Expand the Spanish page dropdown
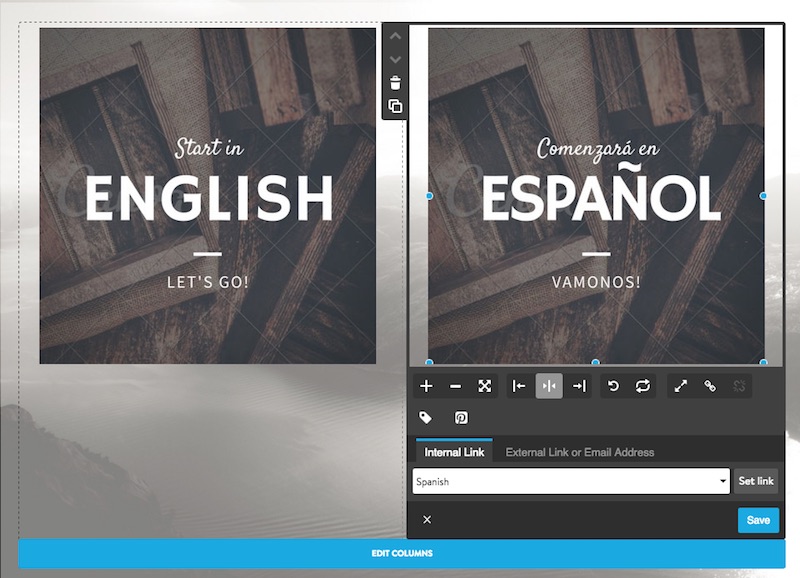The image size is (800, 578). click(571, 481)
